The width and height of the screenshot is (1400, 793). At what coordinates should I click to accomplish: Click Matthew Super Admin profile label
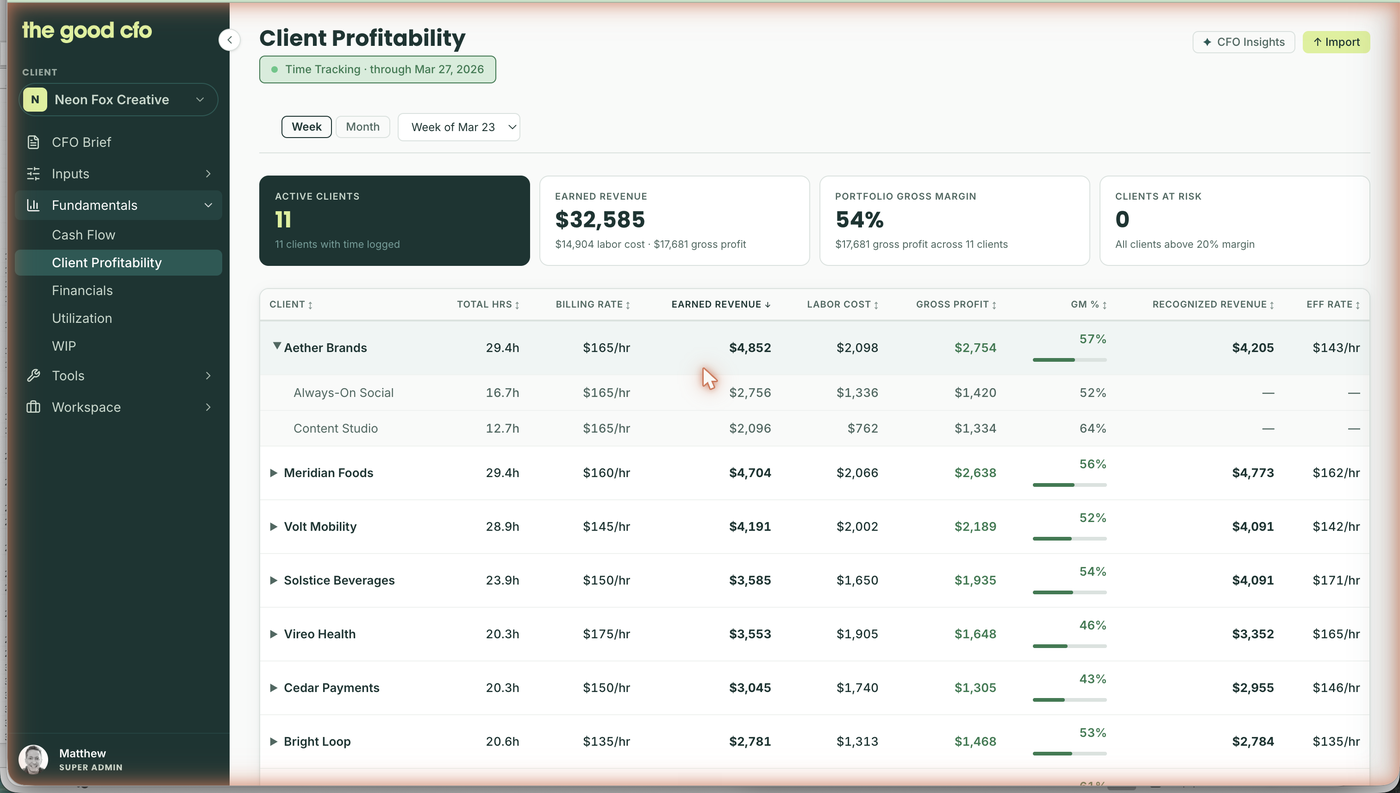tap(90, 760)
